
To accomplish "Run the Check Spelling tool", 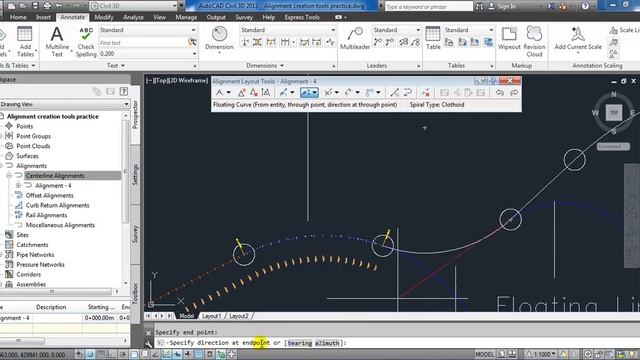I will coord(86,41).
